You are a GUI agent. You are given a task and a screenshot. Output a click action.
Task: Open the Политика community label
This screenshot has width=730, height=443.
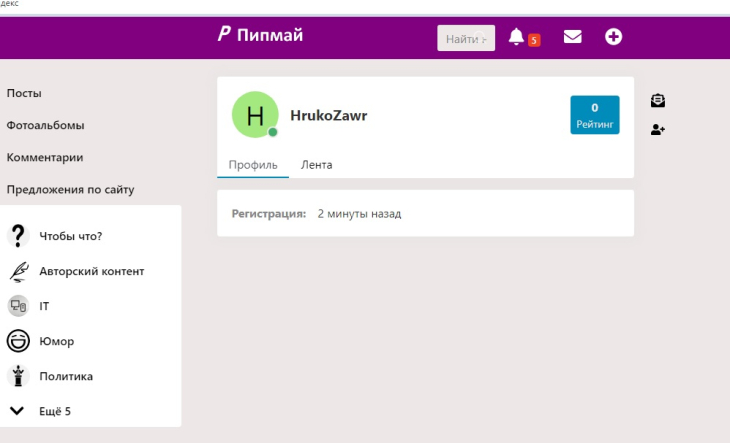[x=66, y=376]
